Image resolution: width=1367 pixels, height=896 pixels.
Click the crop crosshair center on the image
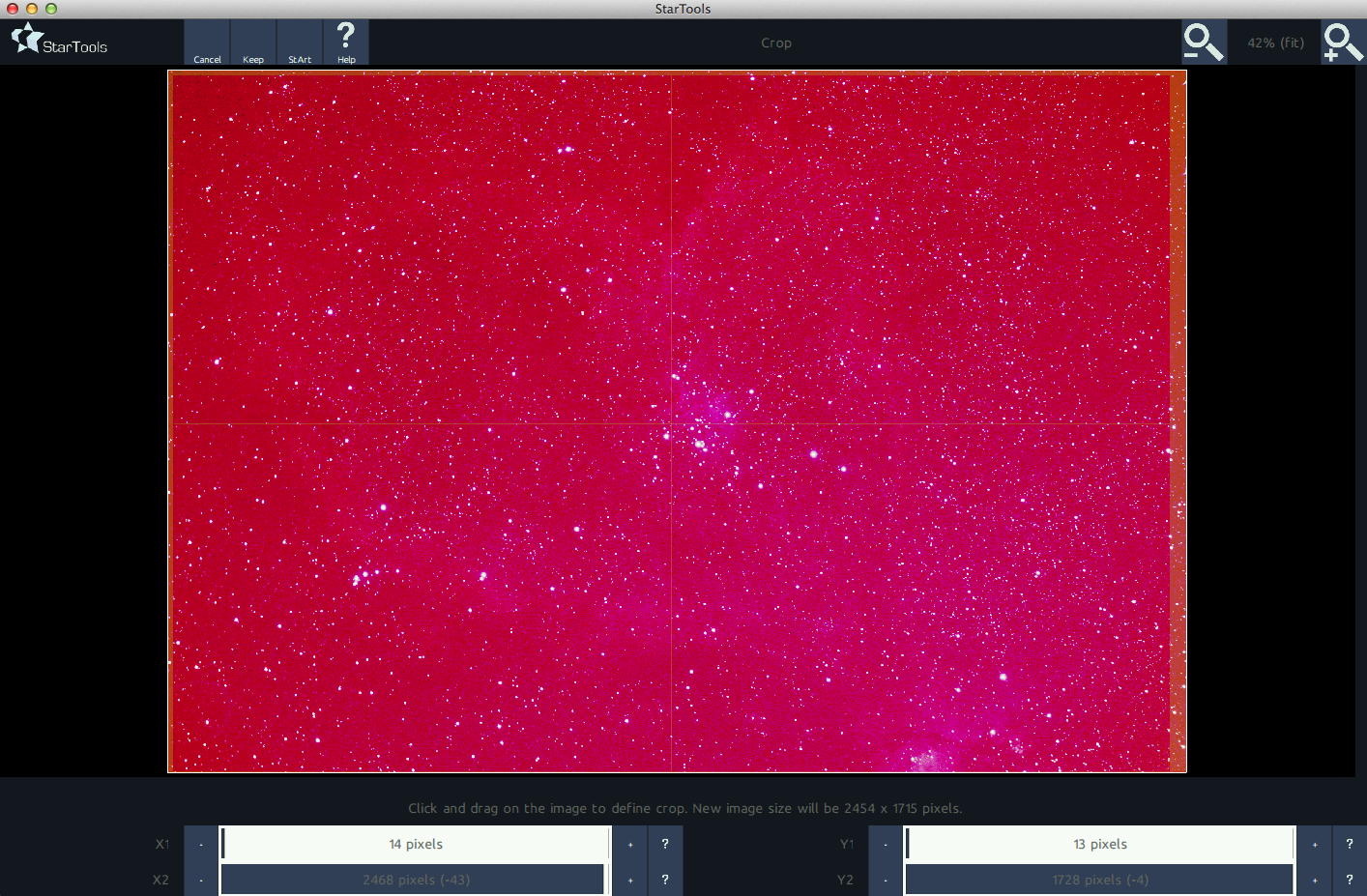pyautogui.click(x=671, y=422)
